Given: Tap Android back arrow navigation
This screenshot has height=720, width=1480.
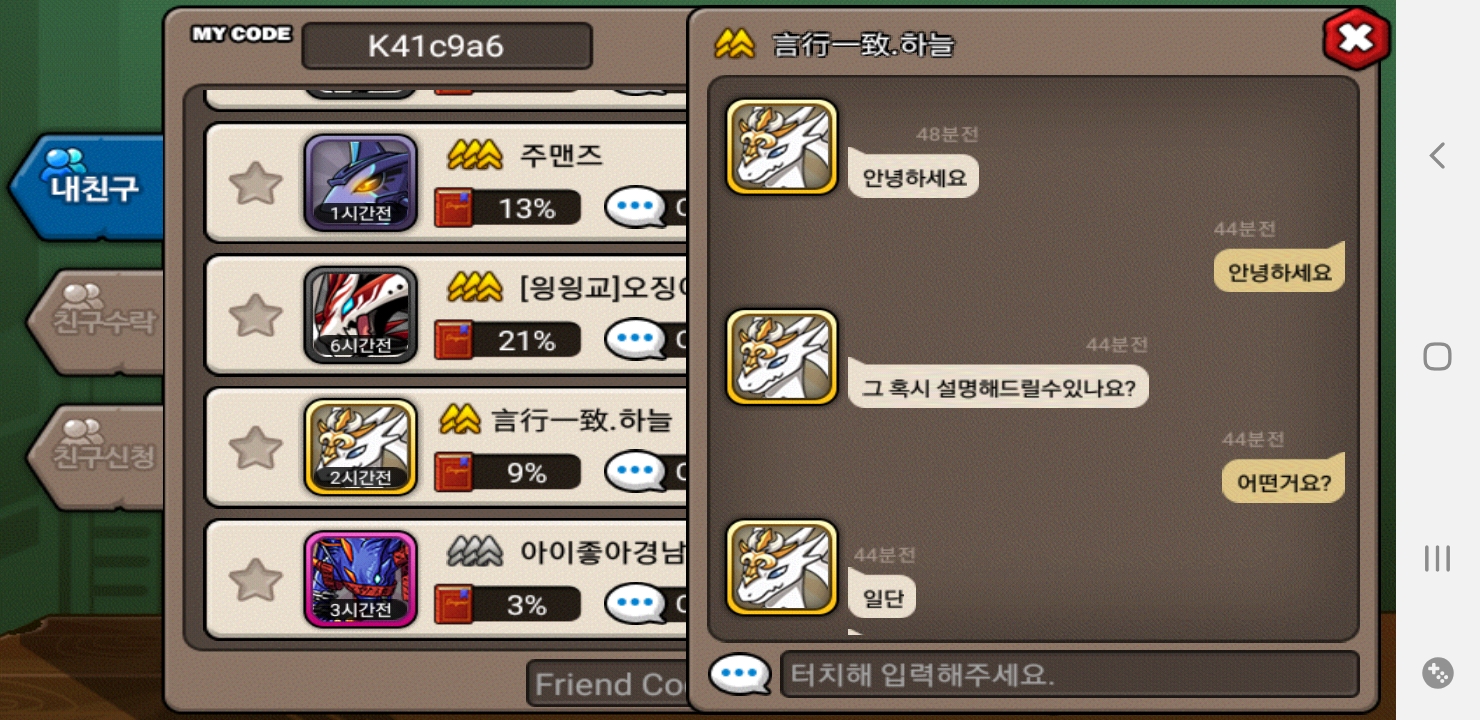Looking at the screenshot, I should 1437,155.
